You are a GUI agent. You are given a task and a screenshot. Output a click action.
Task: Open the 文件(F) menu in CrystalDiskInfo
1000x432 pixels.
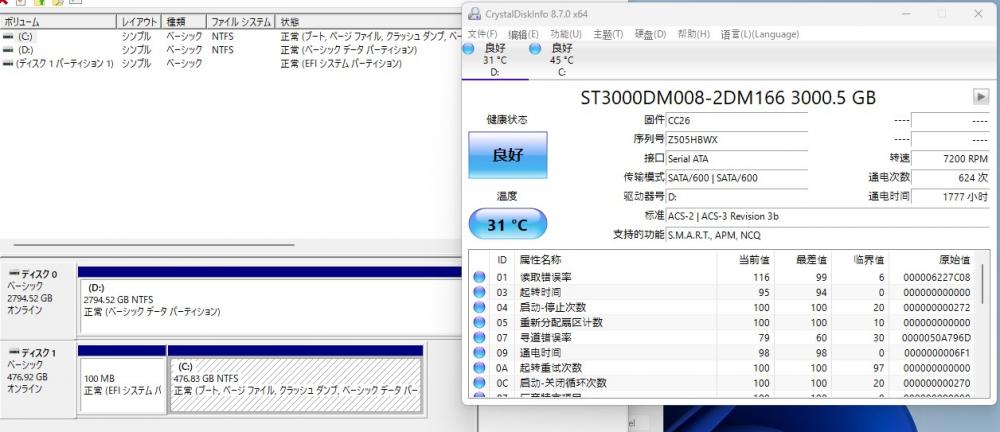(x=482, y=34)
